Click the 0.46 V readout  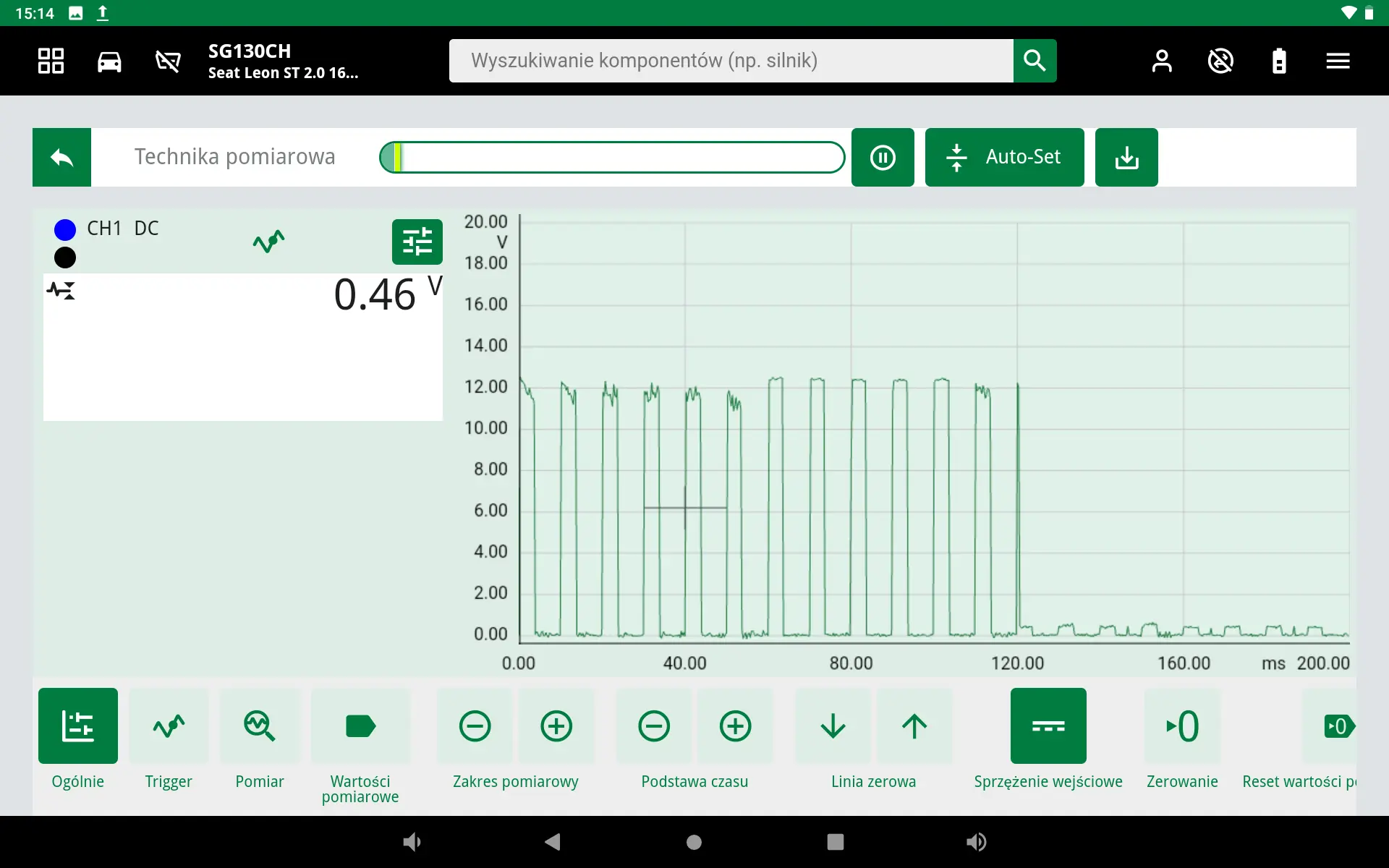388,294
